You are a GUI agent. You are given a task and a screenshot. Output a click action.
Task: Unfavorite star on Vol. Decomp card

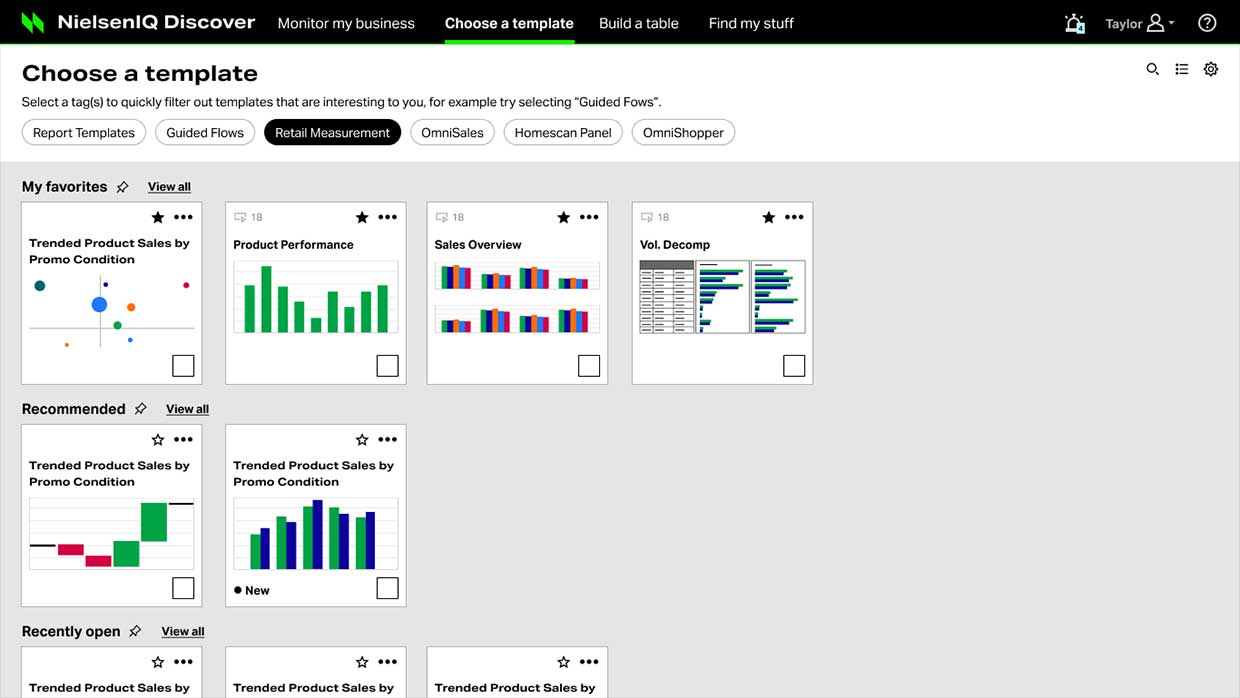768,217
